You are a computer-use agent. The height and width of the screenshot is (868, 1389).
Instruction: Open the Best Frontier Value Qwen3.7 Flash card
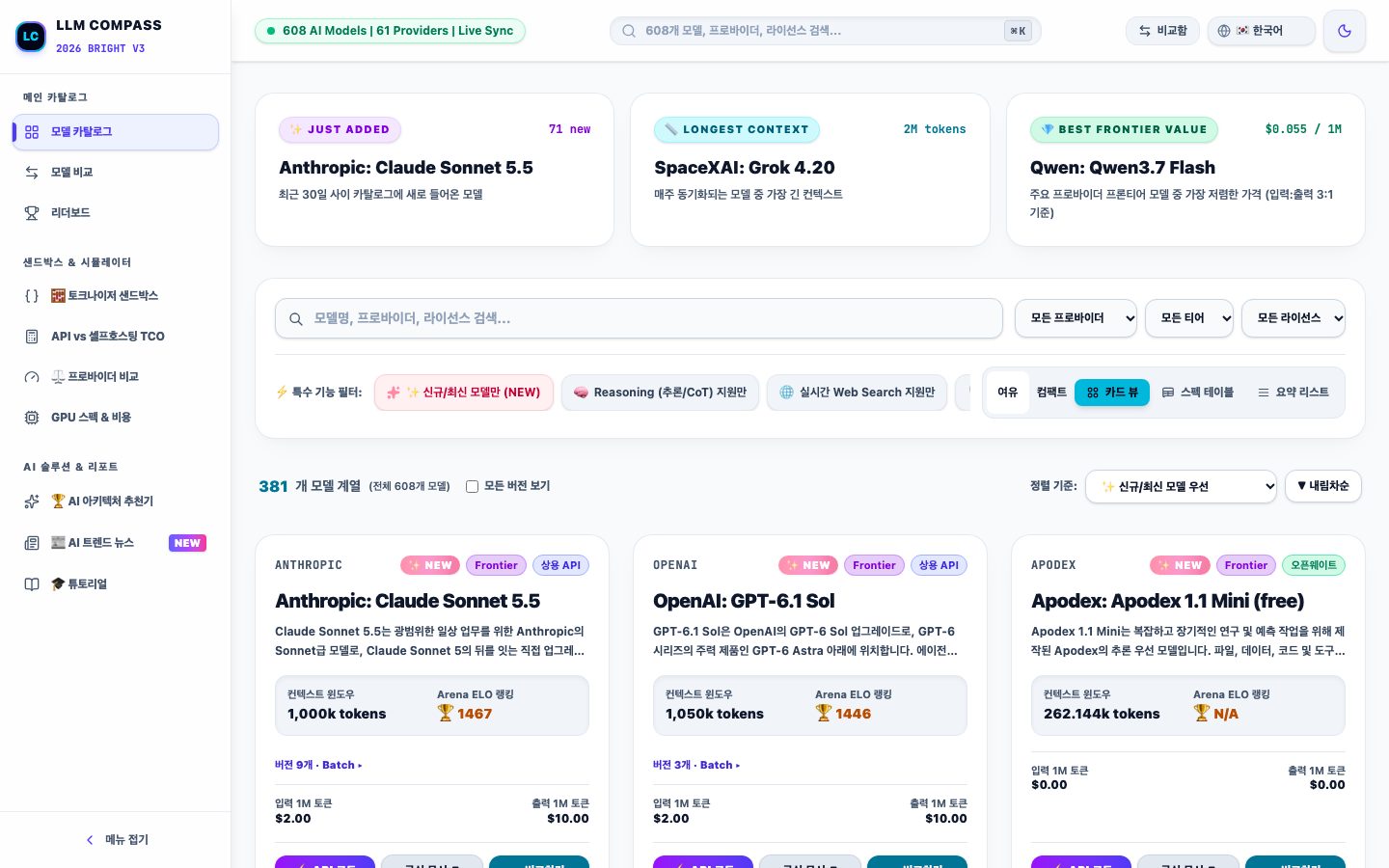pos(1185,170)
